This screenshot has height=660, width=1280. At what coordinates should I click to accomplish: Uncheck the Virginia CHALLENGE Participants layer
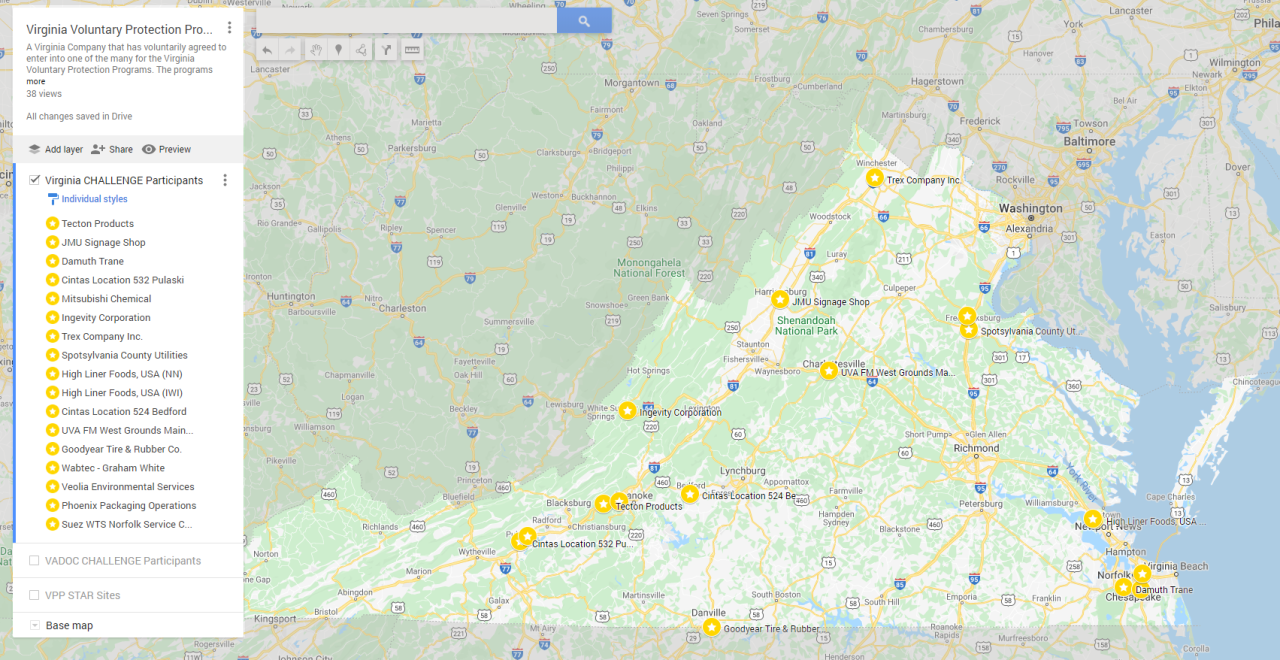[35, 180]
